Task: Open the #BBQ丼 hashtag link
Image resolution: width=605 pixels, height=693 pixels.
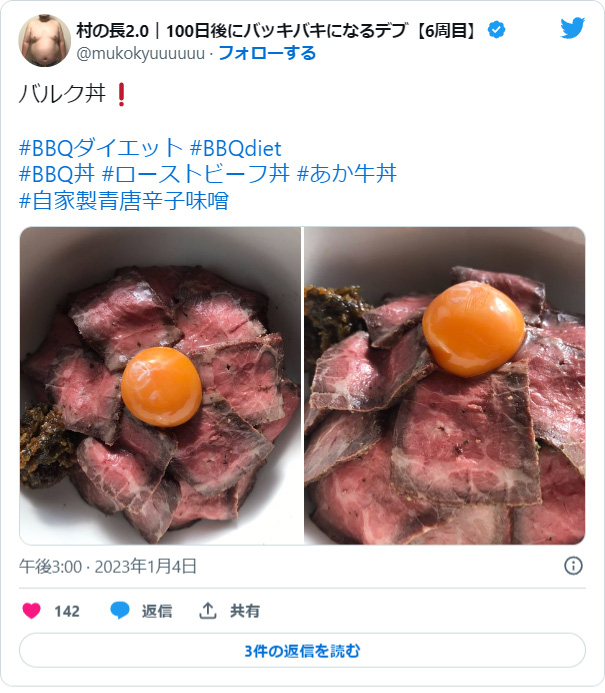Action: tap(57, 173)
